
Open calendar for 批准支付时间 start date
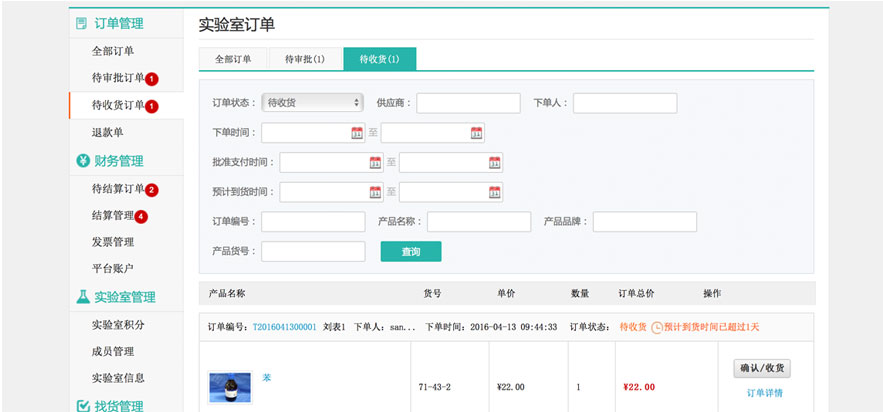point(375,163)
